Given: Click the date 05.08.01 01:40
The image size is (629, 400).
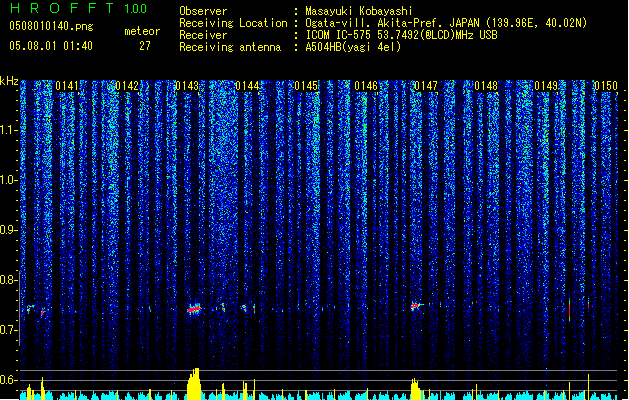Looking at the screenshot, I should tap(51, 46).
